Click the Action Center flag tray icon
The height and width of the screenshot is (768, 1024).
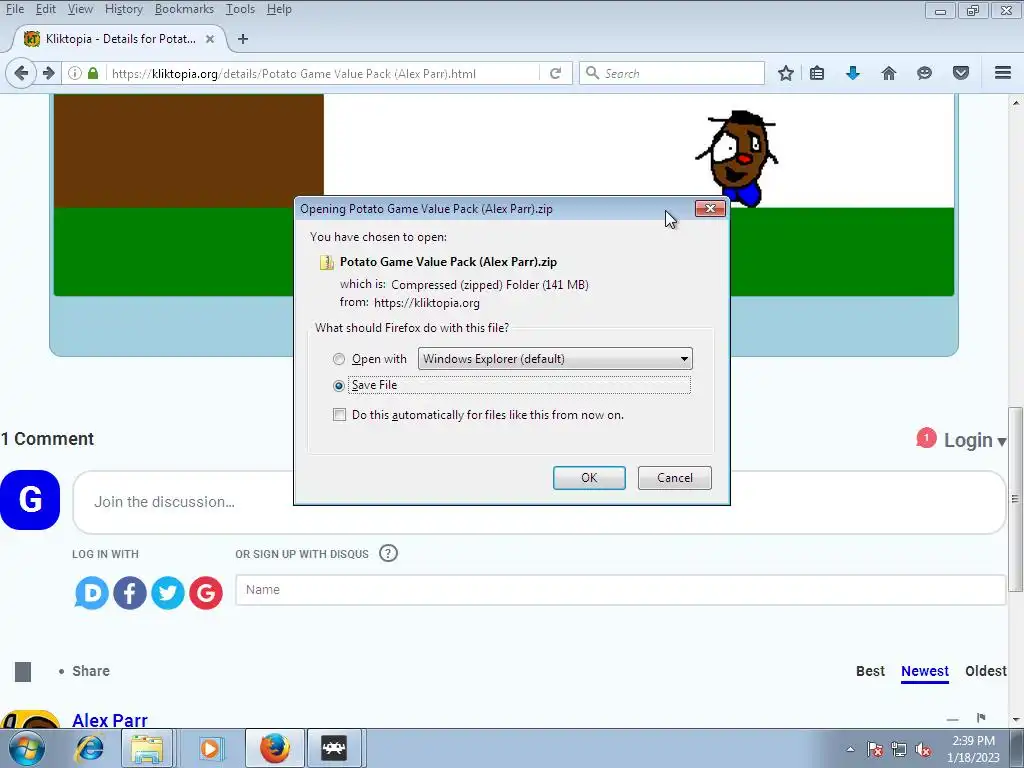(x=875, y=750)
